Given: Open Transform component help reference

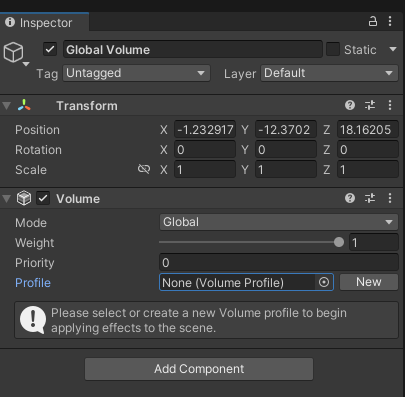Looking at the screenshot, I should coord(350,105).
